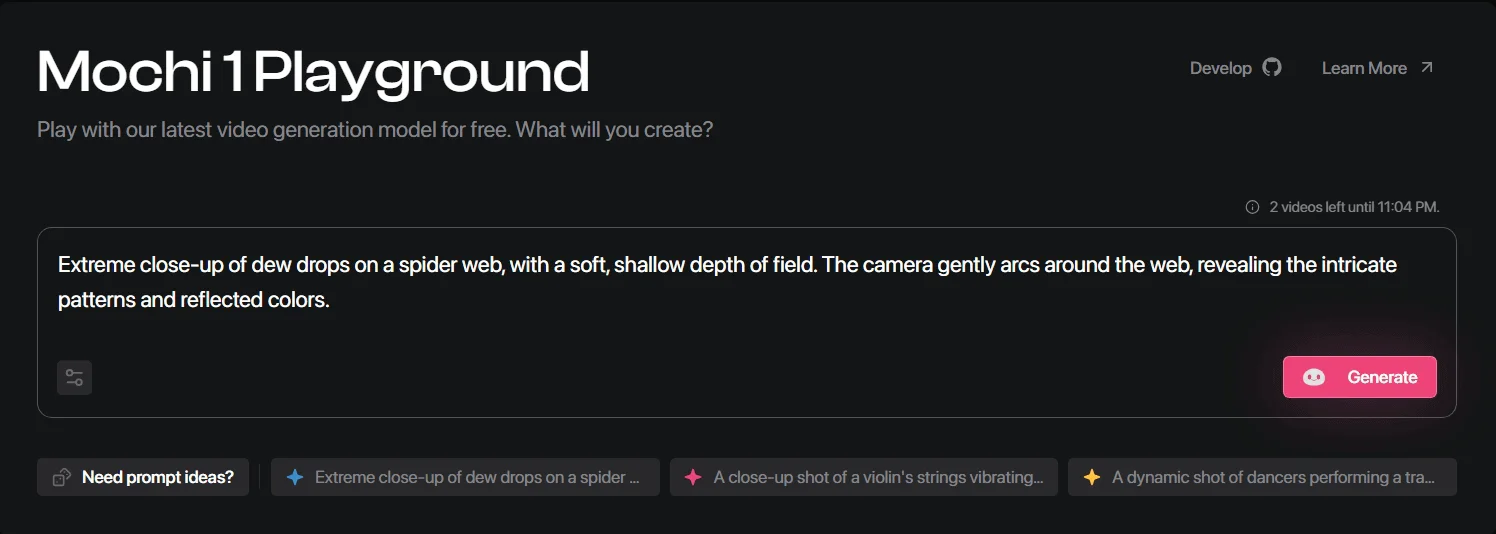Click the 2 videos left notice text

pos(1354,207)
